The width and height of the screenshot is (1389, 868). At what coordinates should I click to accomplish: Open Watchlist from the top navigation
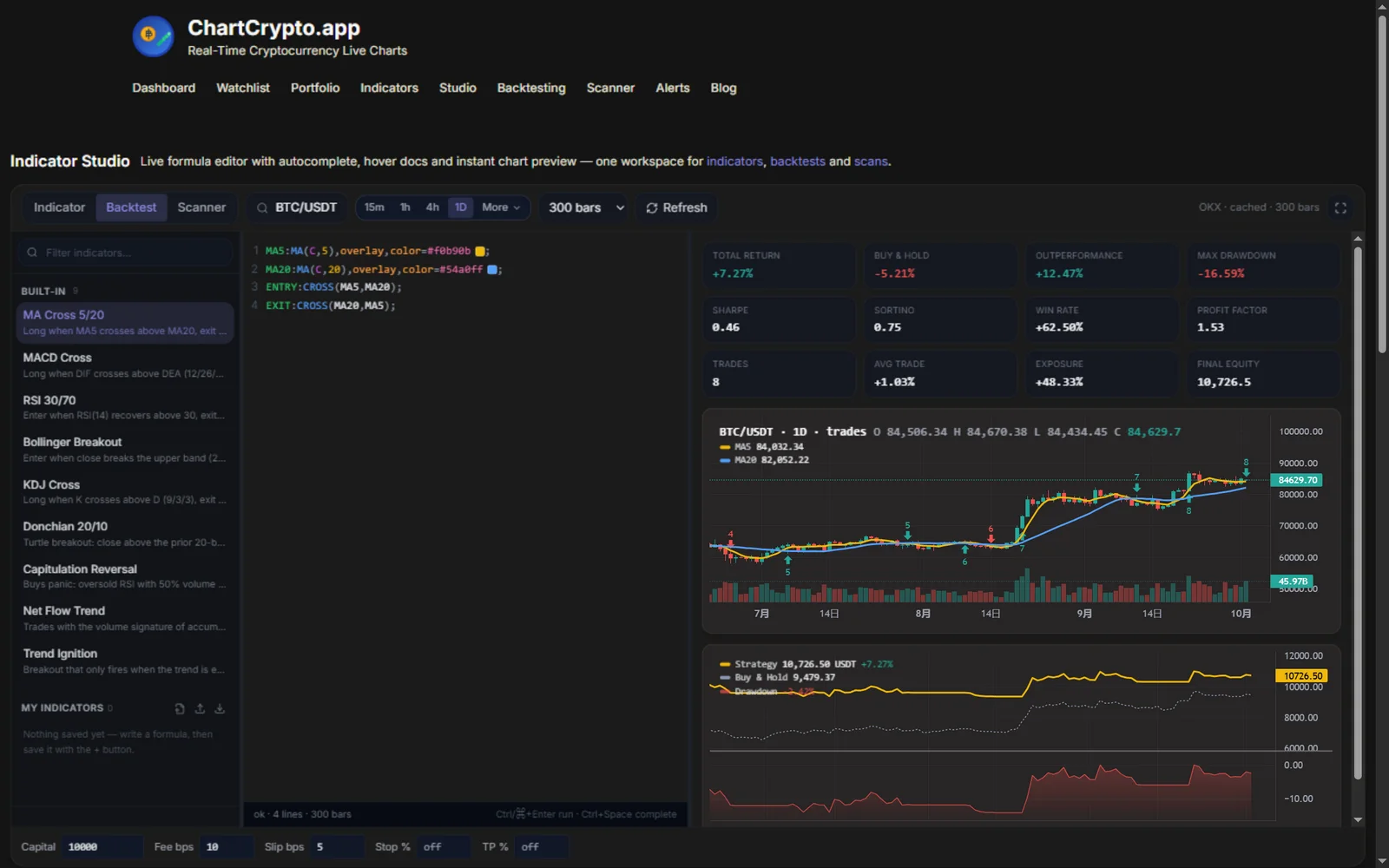coord(243,88)
